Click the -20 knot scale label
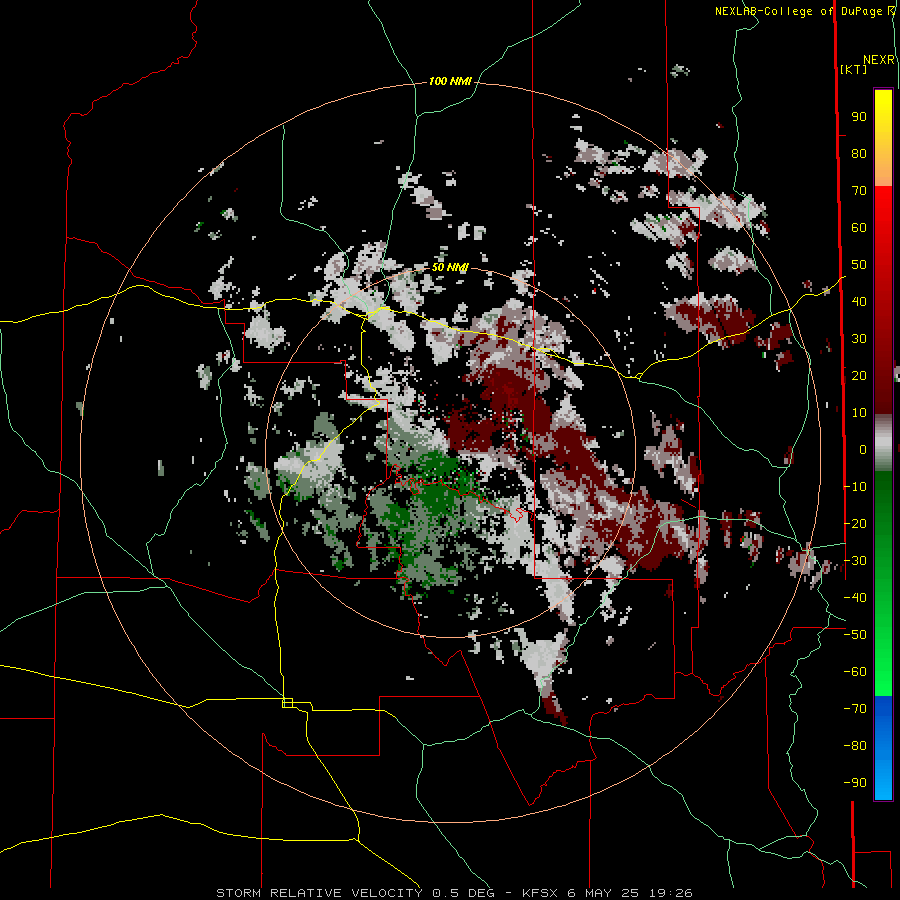This screenshot has height=900, width=900. 855,524
